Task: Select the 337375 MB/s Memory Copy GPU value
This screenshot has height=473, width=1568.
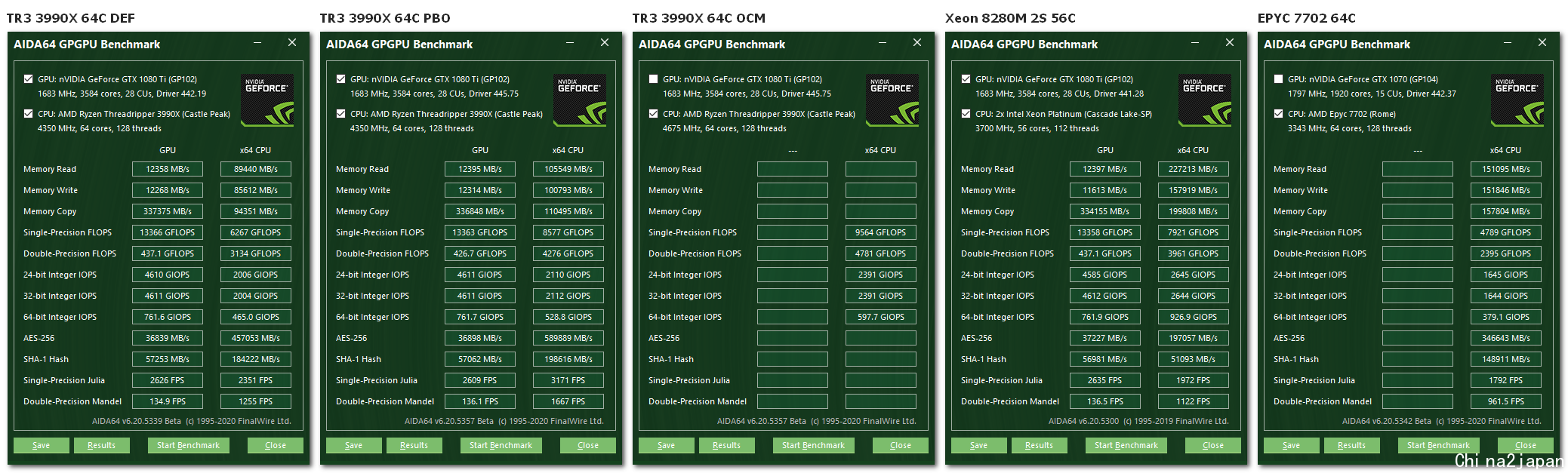Action: (168, 211)
